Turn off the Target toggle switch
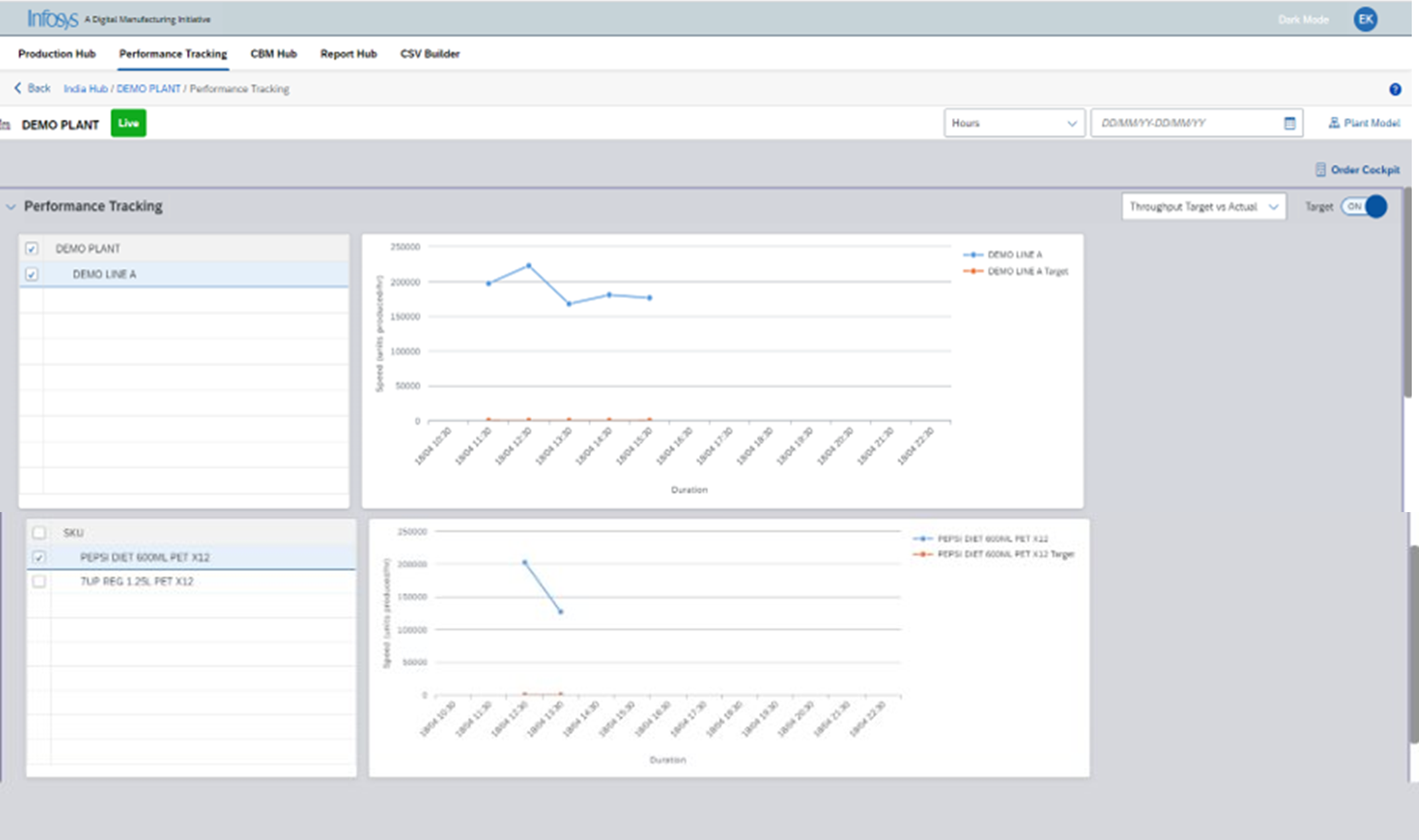The width and height of the screenshot is (1419, 840). [x=1364, y=207]
